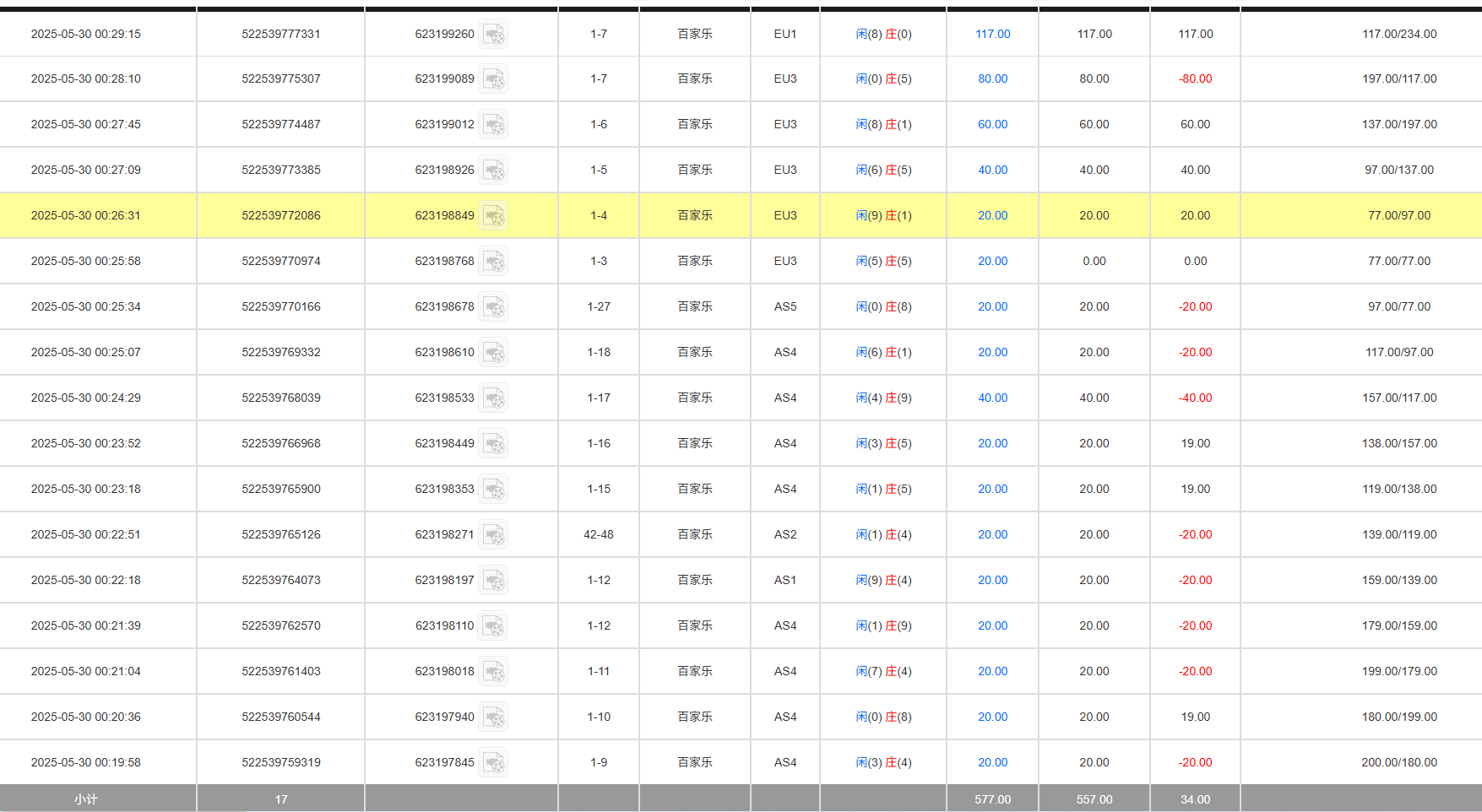Open video replay for round 623199260
1482x812 pixels.
pos(493,35)
